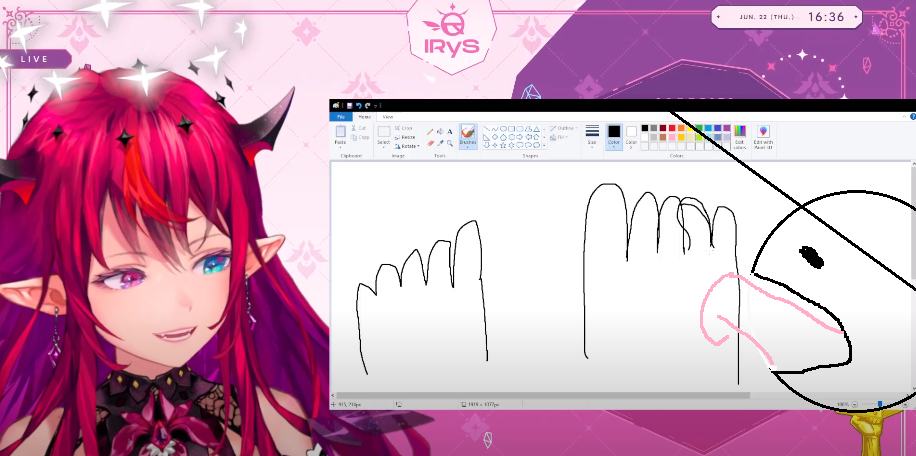The height and width of the screenshot is (456, 916).
Task: Open the Paint help question mark icon
Action: [x=912, y=117]
